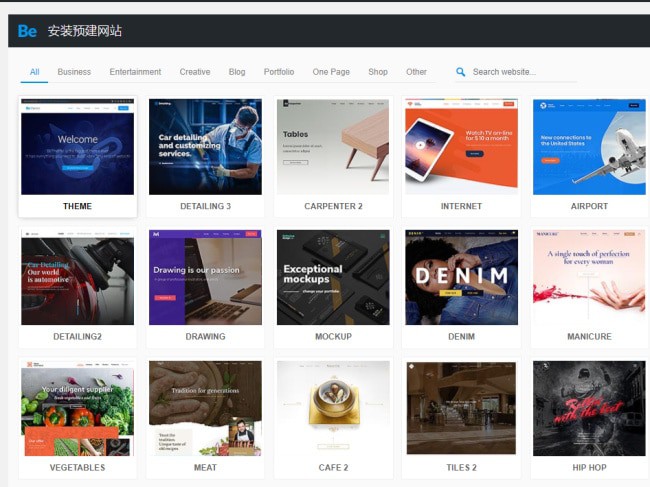This screenshot has width=650, height=487.
Task: Open the Internet website preview
Action: pyautogui.click(x=461, y=147)
